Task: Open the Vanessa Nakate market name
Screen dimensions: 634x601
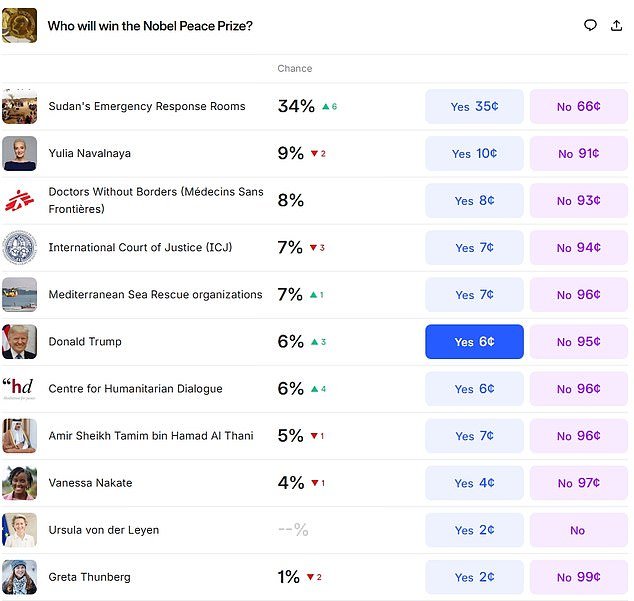Action: 90,483
